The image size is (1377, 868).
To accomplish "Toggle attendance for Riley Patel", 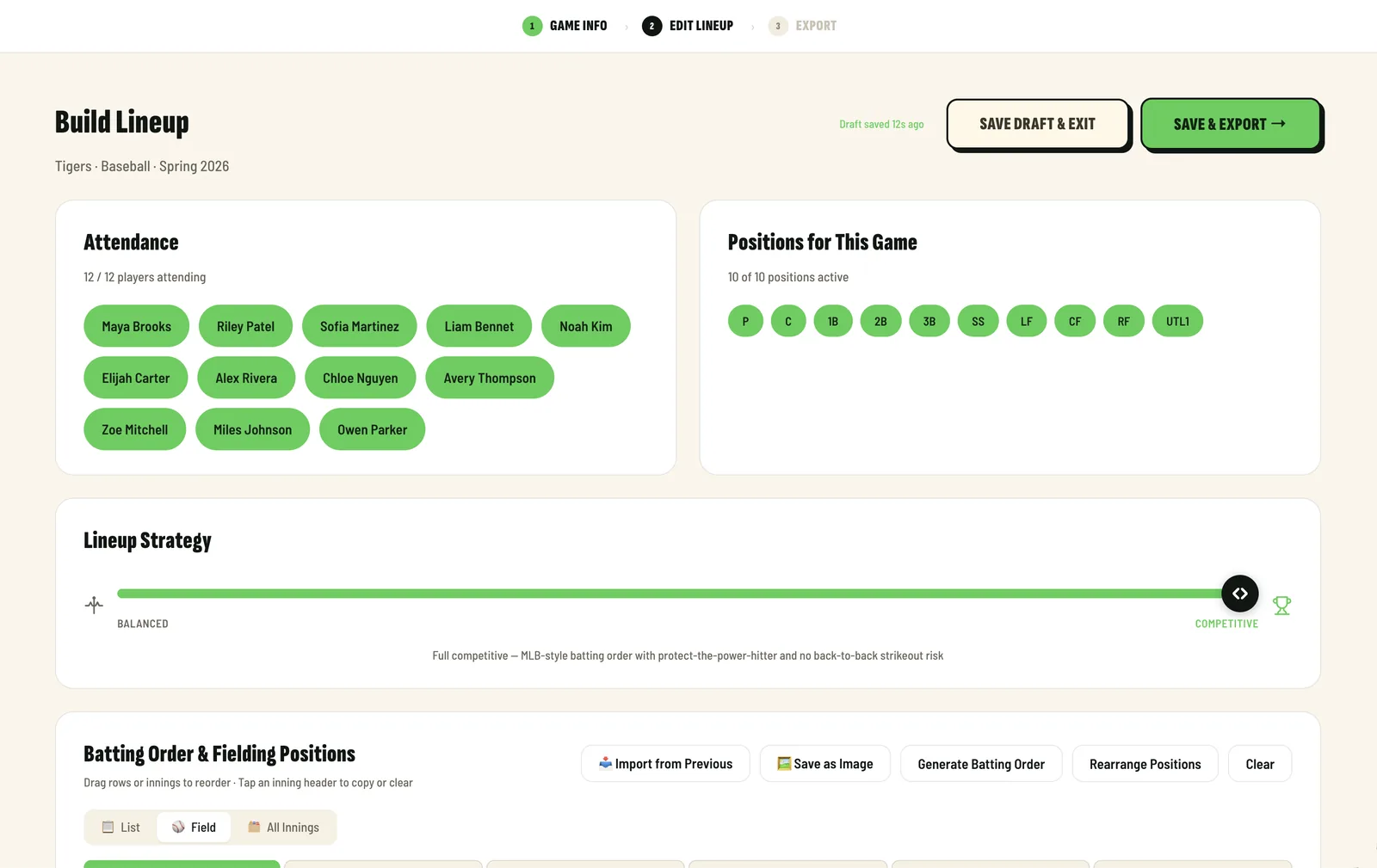I will (x=245, y=326).
